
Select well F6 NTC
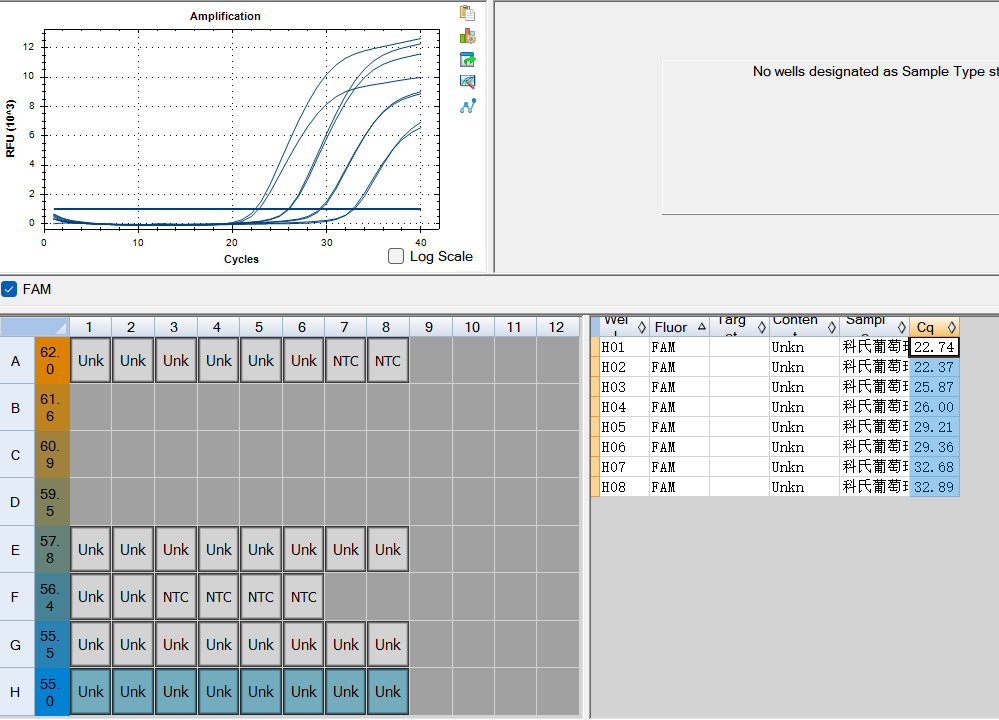[x=303, y=597]
